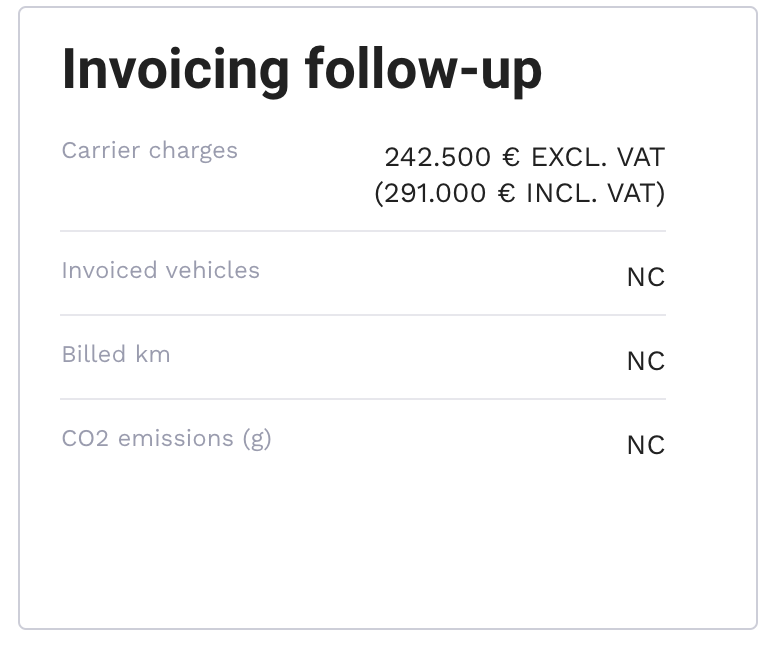
Task: Click the Invoicing follow-up heading
Action: 301,70
